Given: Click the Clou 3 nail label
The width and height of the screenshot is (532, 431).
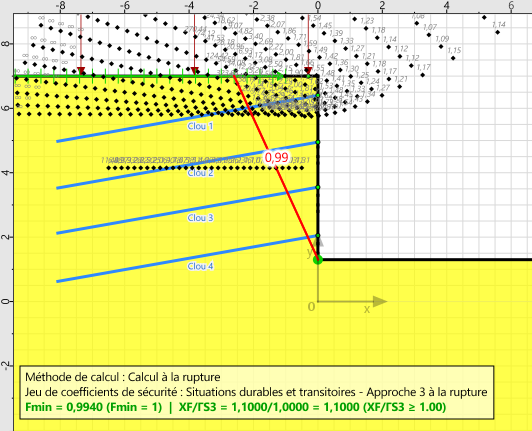Looking at the screenshot, I should point(200,218).
